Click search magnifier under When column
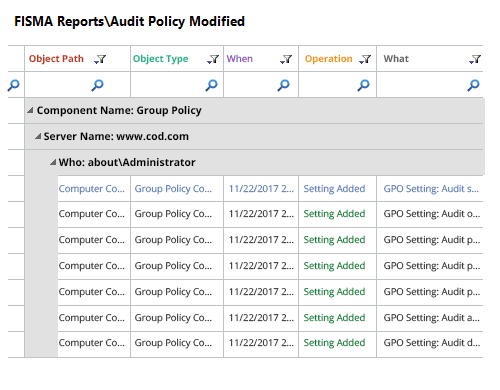The image size is (500, 390). [x=283, y=85]
